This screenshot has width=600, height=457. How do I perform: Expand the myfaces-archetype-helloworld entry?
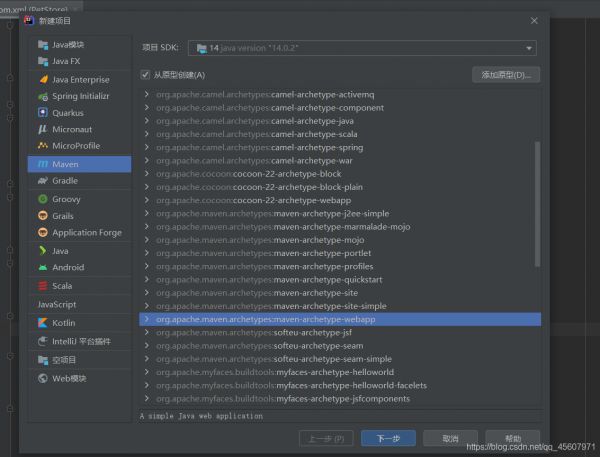pyautogui.click(x=147, y=372)
